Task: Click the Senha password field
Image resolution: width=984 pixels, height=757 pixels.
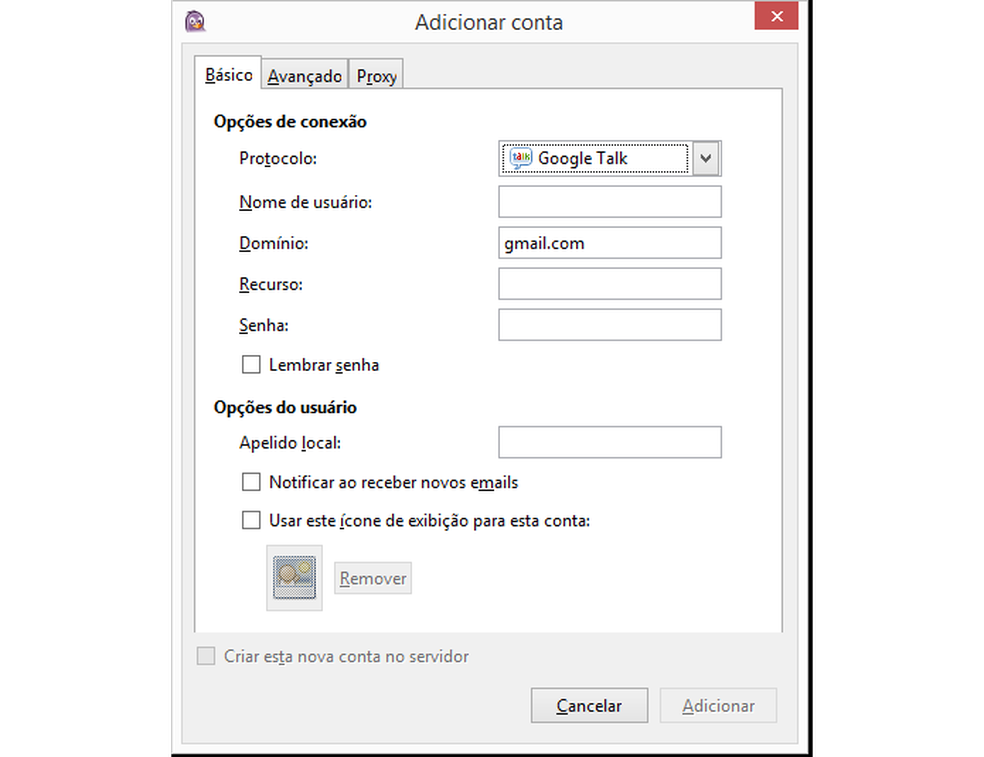Action: point(609,324)
